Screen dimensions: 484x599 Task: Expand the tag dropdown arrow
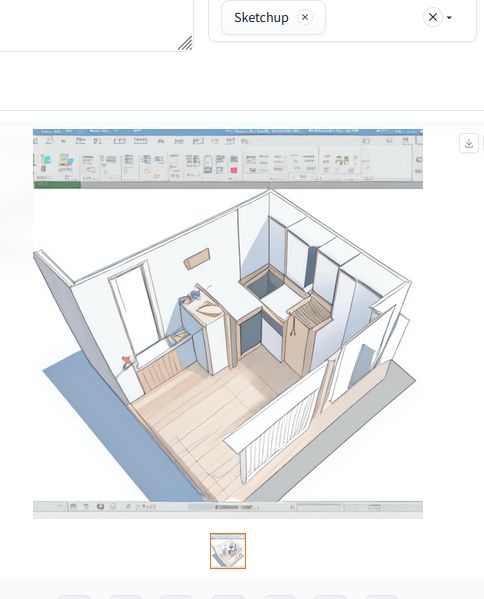[449, 18]
